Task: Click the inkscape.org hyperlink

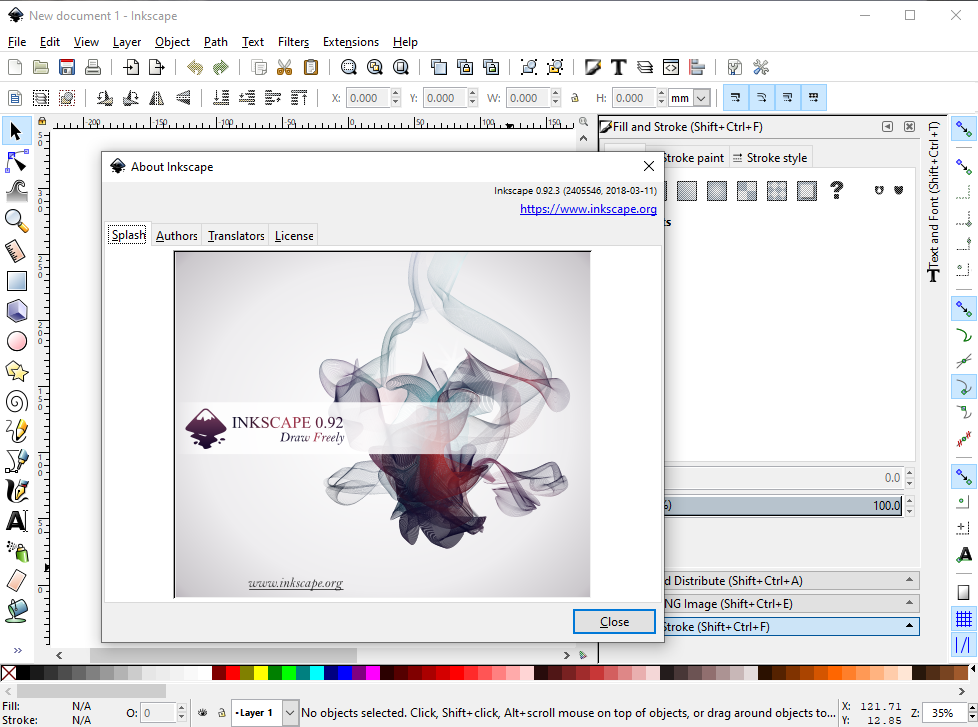Action: (589, 208)
